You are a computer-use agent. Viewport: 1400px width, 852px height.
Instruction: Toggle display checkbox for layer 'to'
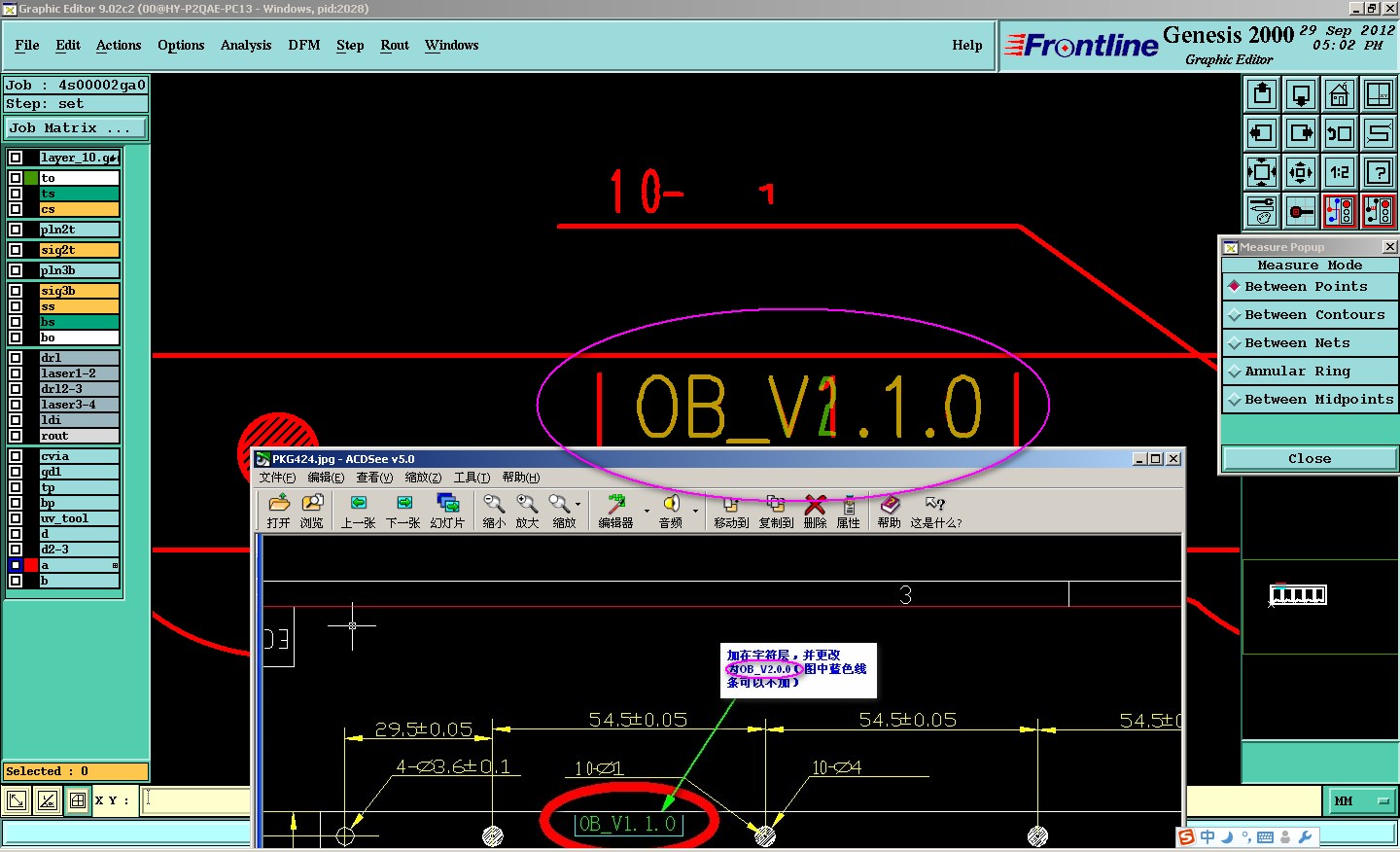16,178
